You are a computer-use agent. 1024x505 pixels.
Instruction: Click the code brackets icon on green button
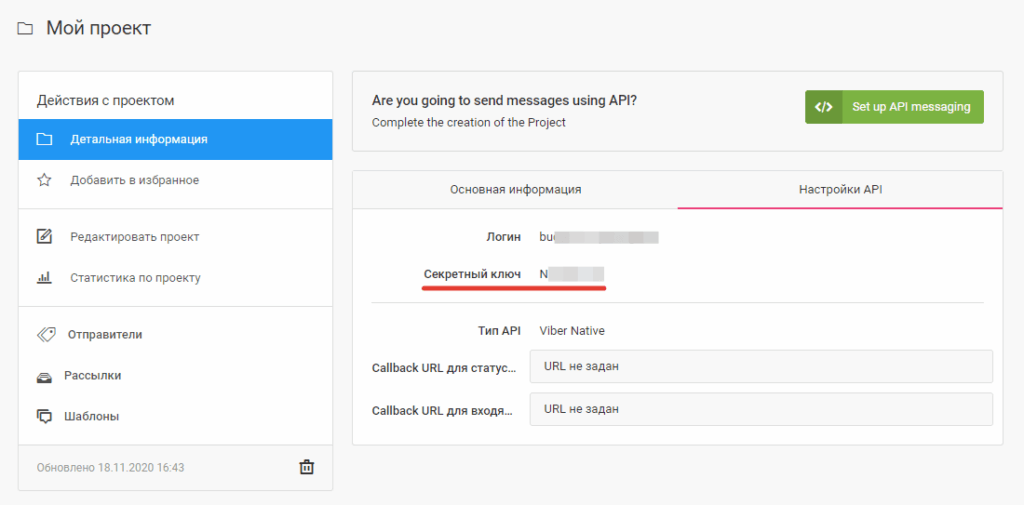[x=823, y=107]
